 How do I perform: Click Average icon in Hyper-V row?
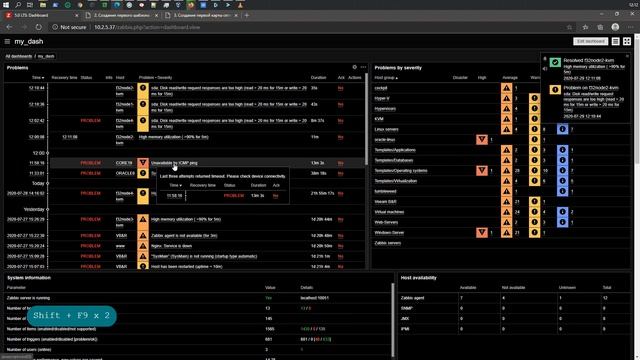tap(507, 98)
